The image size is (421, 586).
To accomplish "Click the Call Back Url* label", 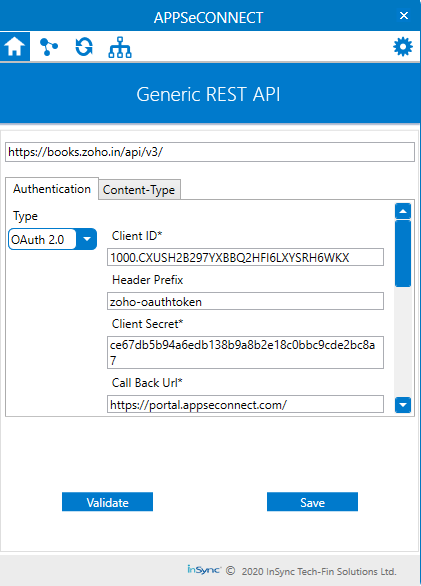I will pyautogui.click(x=147, y=383).
